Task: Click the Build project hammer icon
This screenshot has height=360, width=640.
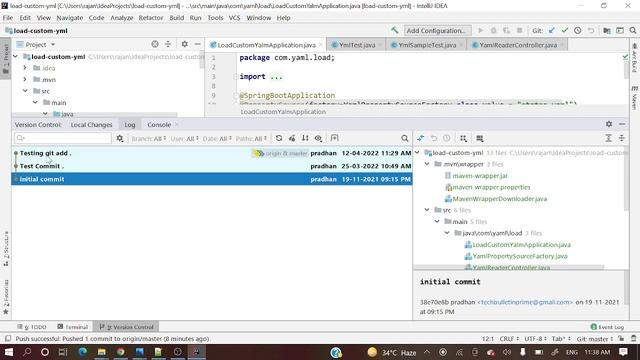Action: (394, 31)
